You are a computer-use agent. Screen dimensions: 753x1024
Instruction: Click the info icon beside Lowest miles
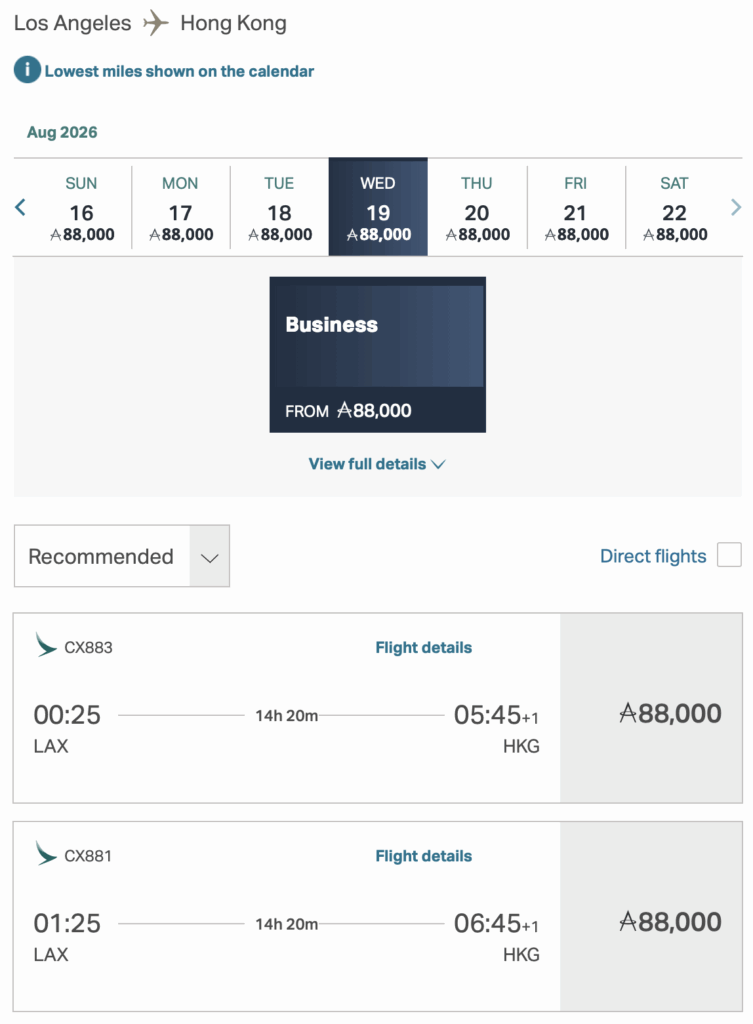pos(27,71)
